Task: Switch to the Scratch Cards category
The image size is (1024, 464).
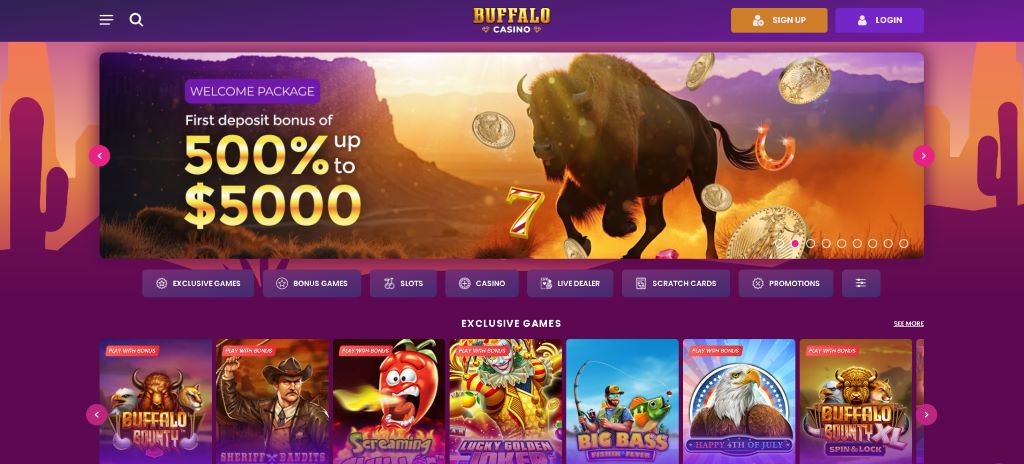Action: (x=676, y=283)
